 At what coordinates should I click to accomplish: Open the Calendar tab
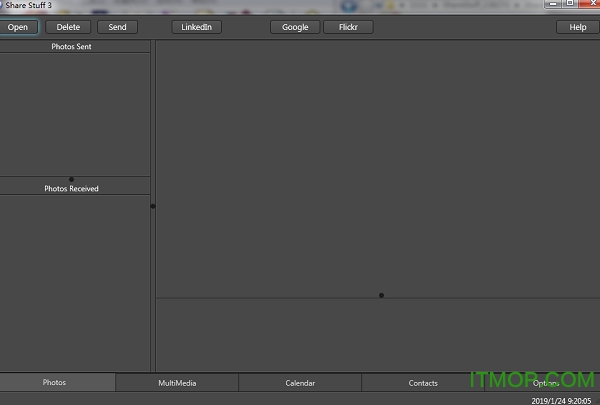click(300, 383)
